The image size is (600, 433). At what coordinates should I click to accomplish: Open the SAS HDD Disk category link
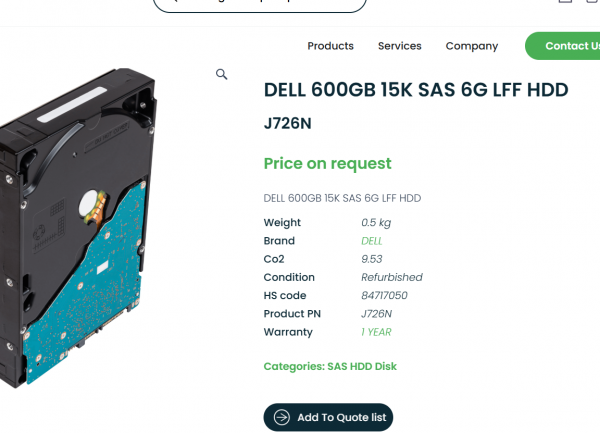pyautogui.click(x=362, y=366)
